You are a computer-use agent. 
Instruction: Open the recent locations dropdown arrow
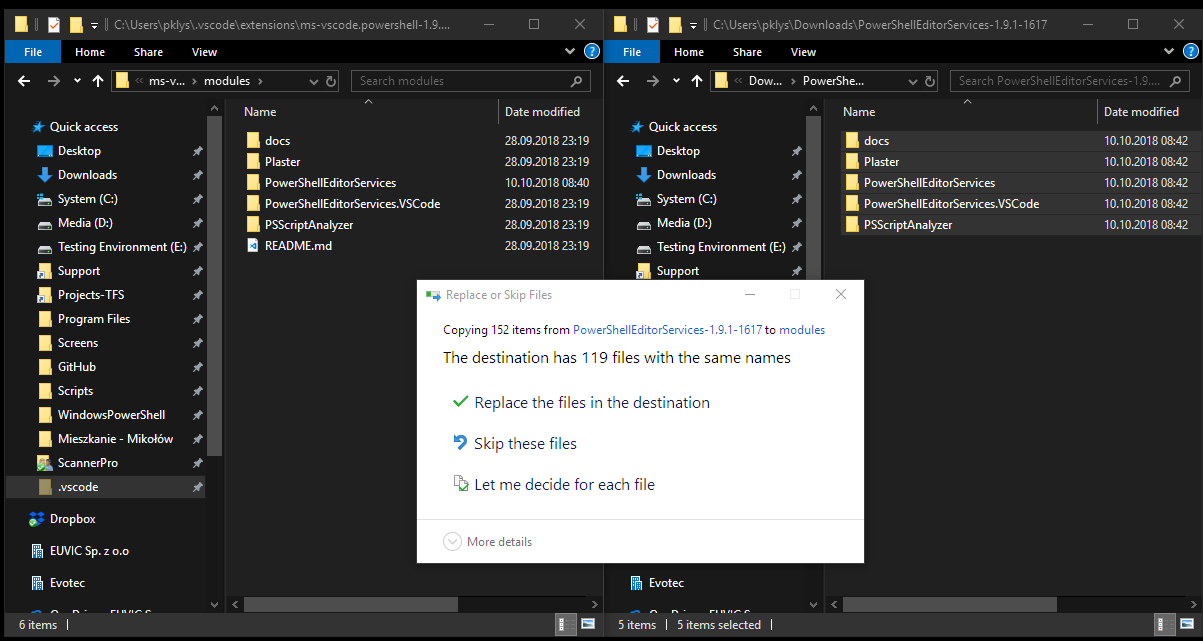point(76,81)
